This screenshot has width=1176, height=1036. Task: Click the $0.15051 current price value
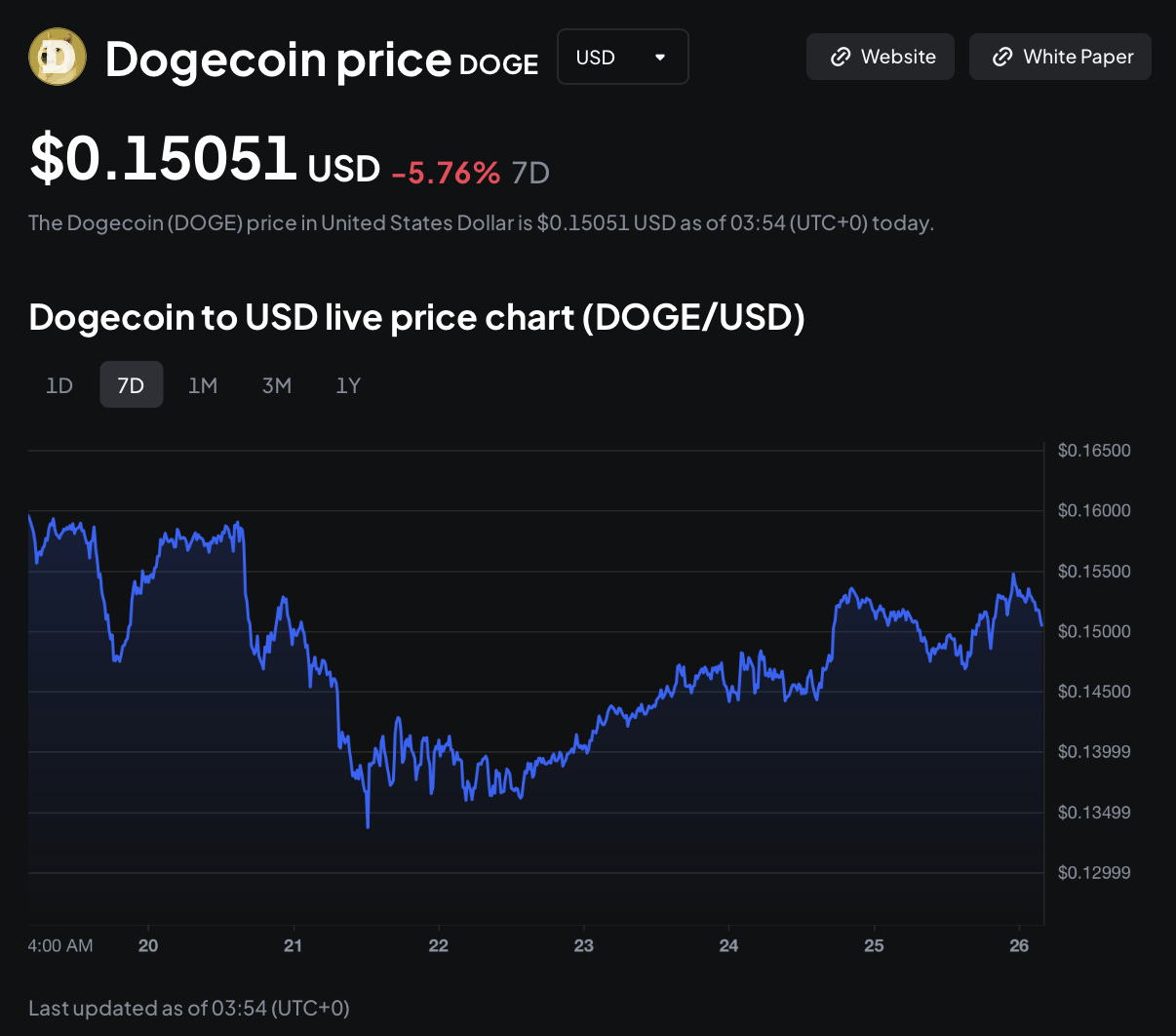[163, 159]
